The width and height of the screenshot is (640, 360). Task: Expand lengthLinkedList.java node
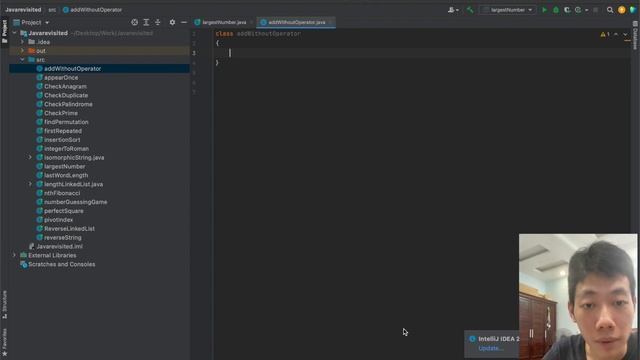click(x=30, y=184)
